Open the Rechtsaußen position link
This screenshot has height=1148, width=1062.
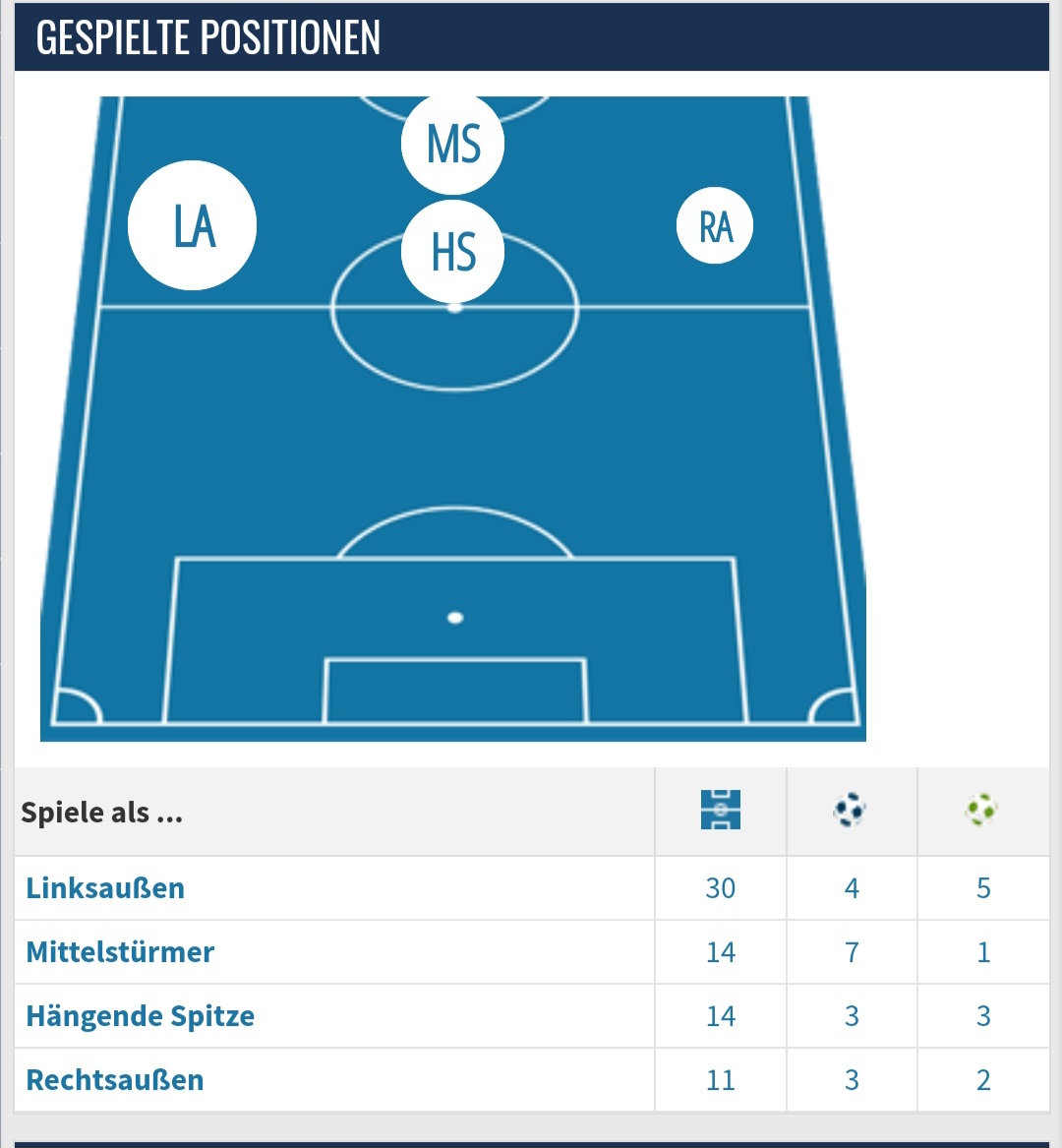[115, 1080]
